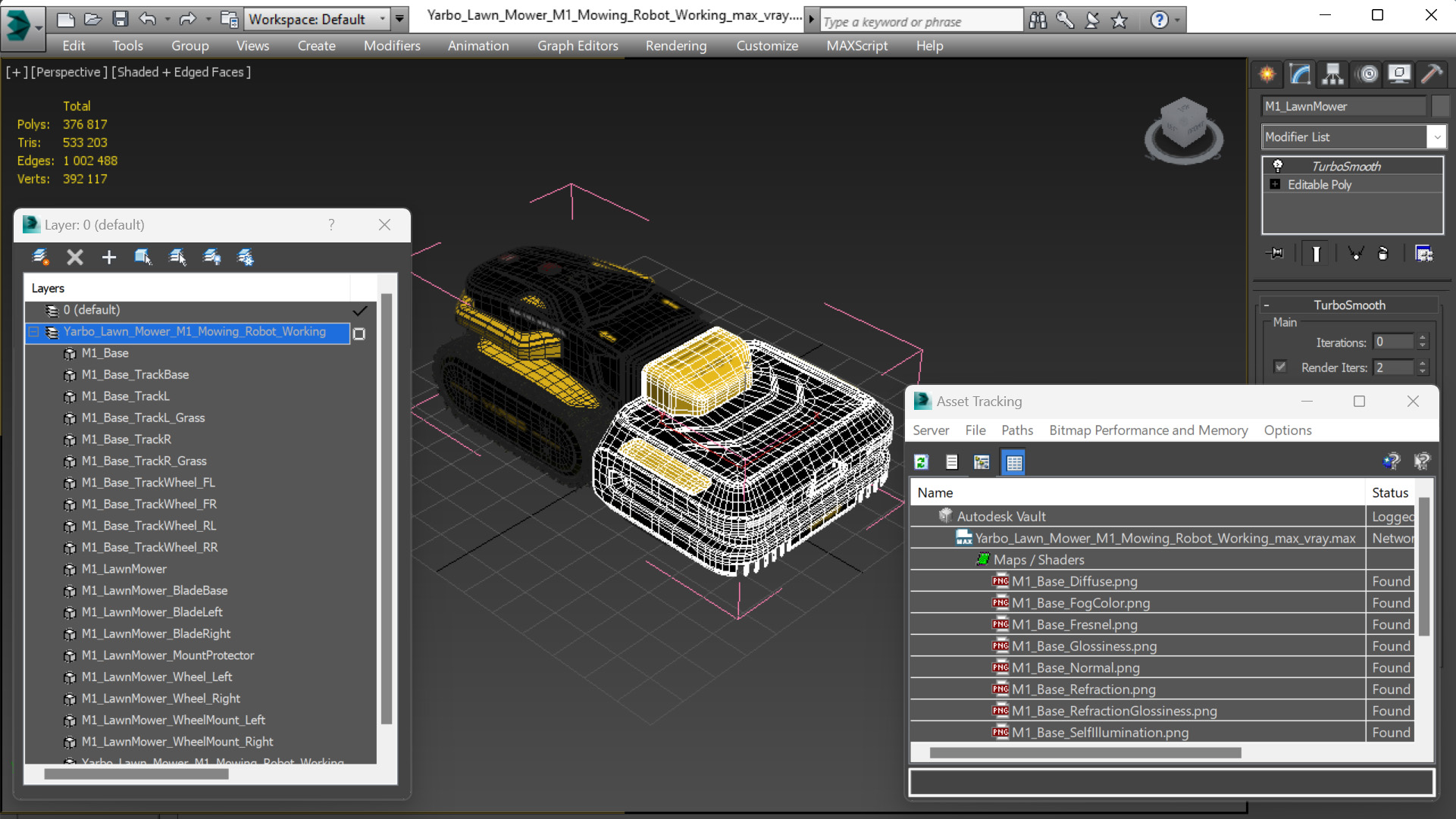The image size is (1456, 819).
Task: Click the Save file icon
Action: (120, 19)
